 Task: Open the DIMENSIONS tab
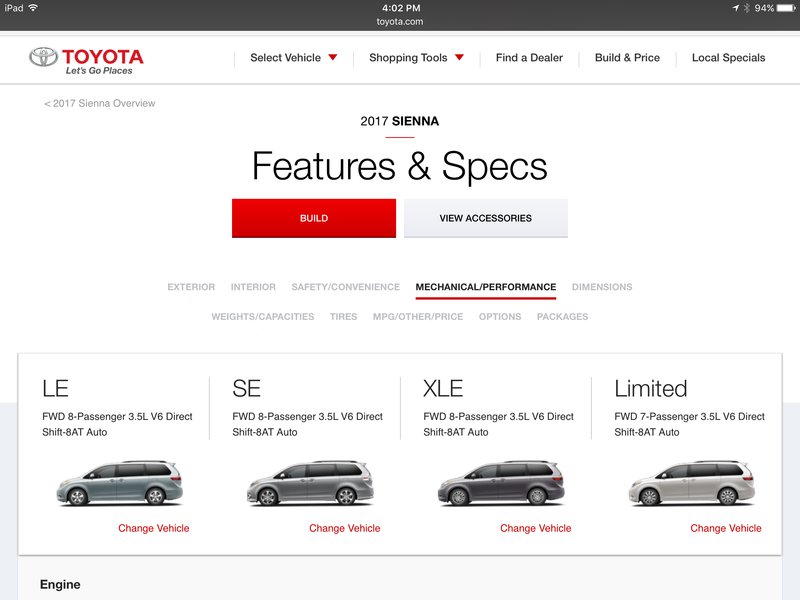[x=602, y=287]
